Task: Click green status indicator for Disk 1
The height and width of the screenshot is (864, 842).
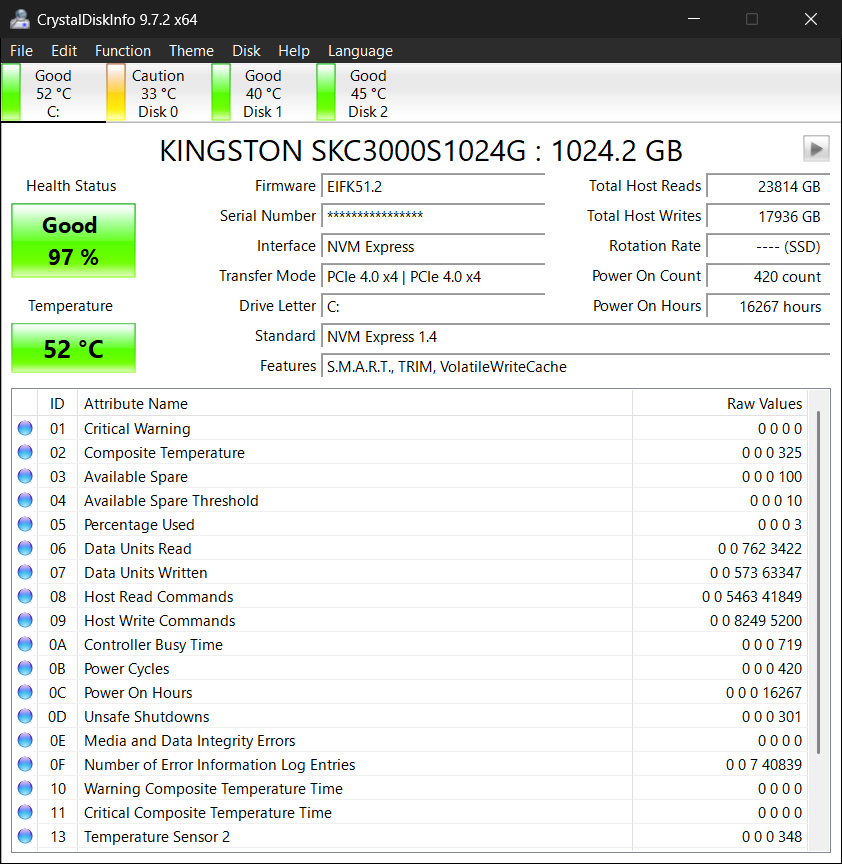Action: 221,92
